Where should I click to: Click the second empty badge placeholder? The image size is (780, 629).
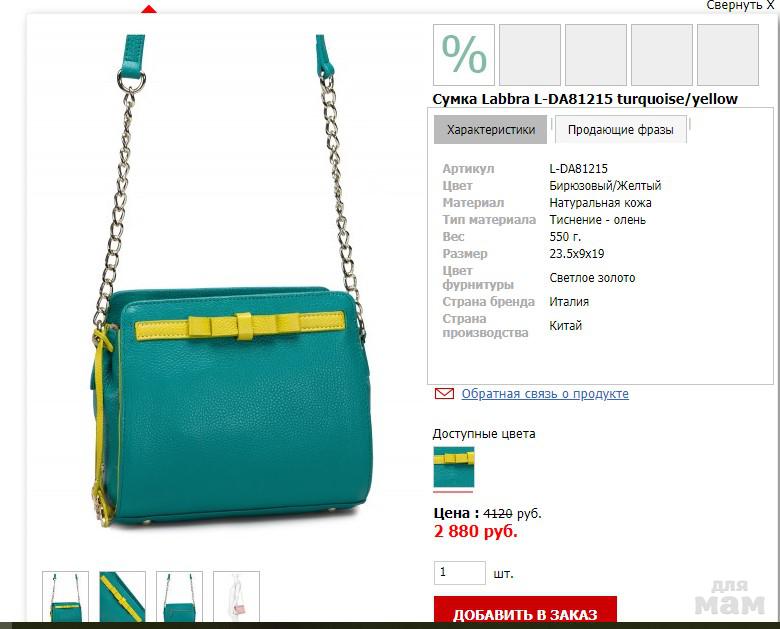click(x=530, y=55)
